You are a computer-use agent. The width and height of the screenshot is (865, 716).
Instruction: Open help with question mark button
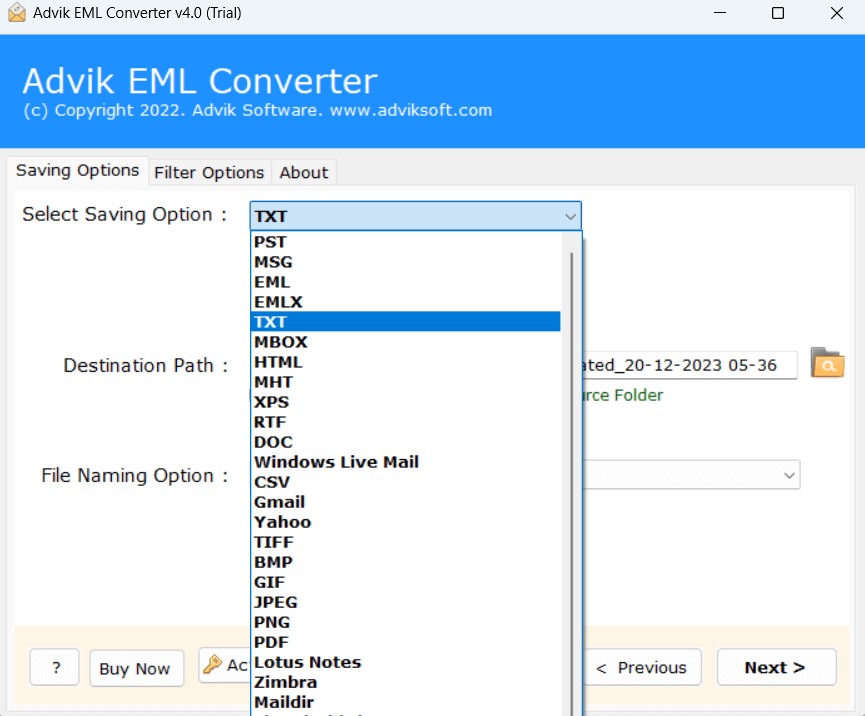[x=55, y=668]
